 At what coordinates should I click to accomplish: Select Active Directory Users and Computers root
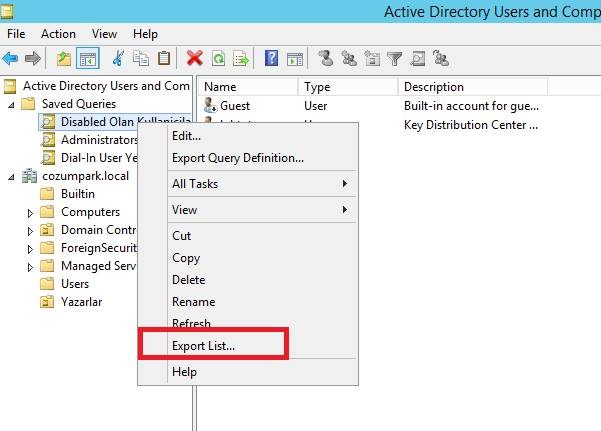click(106, 86)
